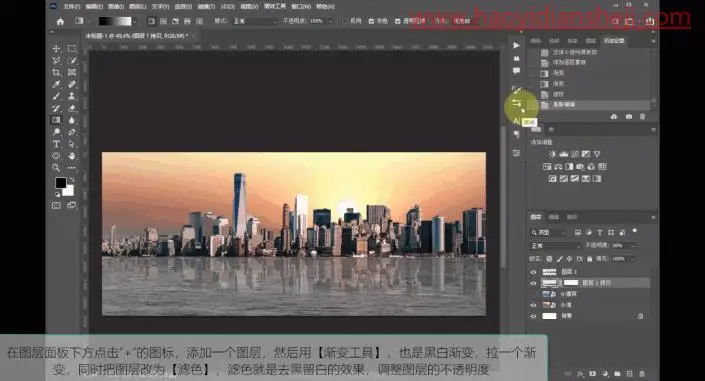
Task: Toggle lock transparent pixels in Layers panel
Action: click(549, 259)
